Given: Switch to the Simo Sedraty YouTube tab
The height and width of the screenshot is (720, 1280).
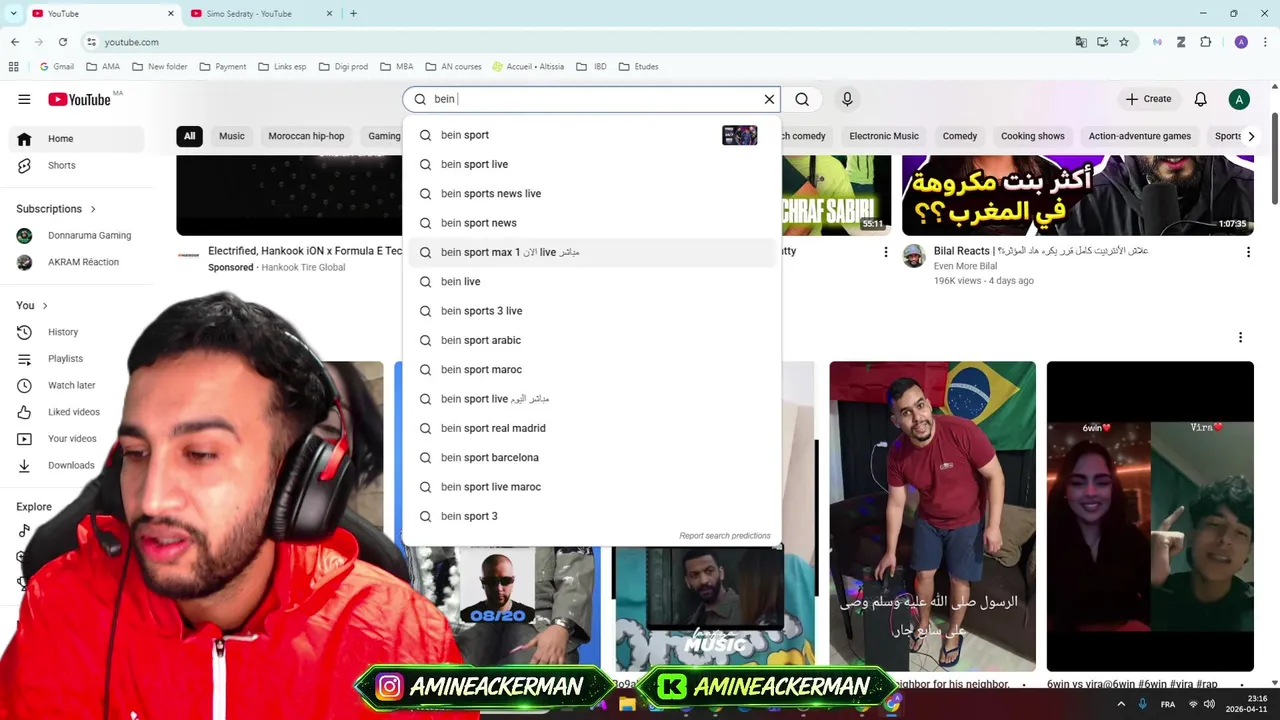Looking at the screenshot, I should (262, 14).
